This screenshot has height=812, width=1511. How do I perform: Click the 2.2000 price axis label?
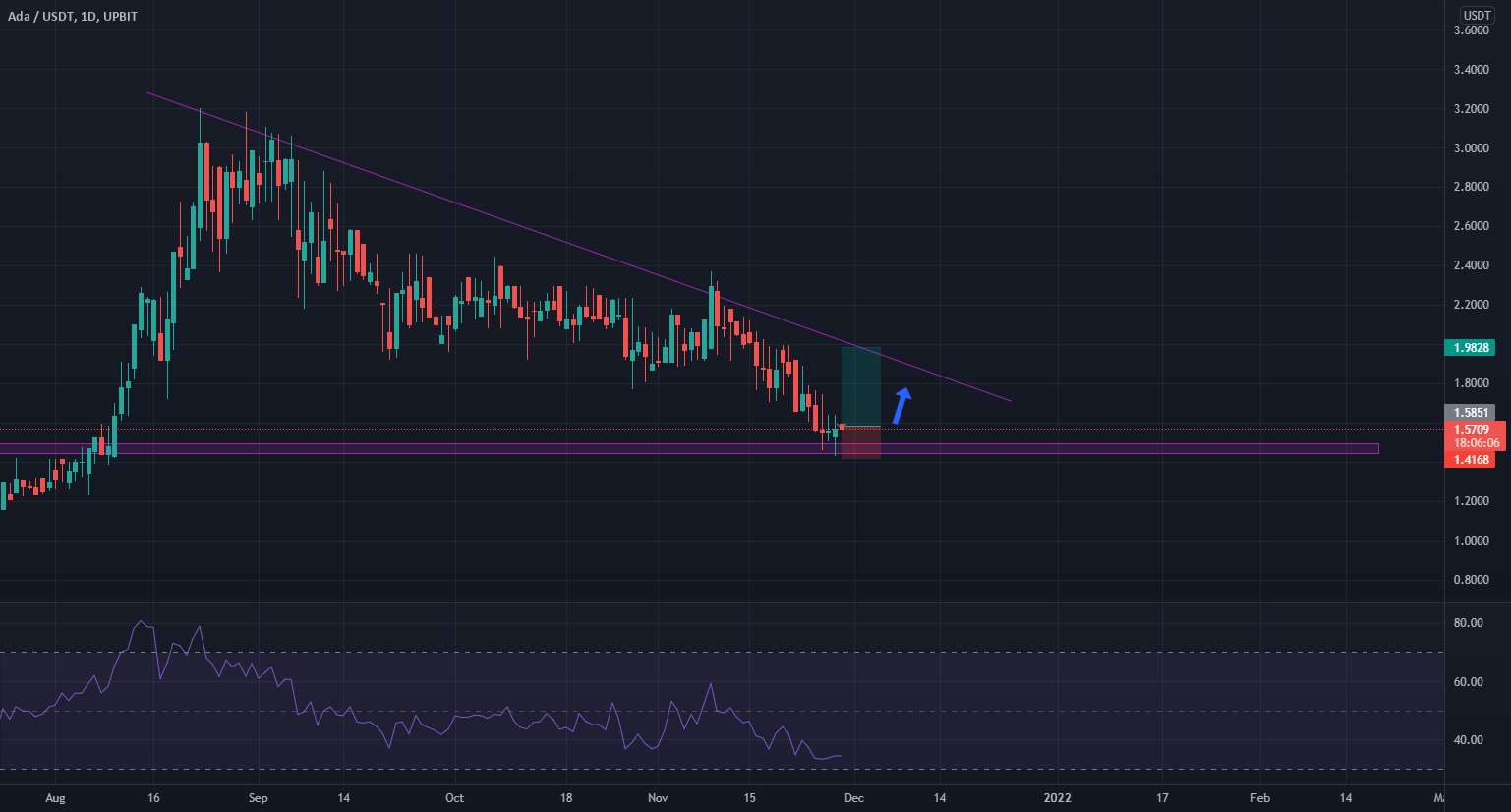pyautogui.click(x=1472, y=305)
